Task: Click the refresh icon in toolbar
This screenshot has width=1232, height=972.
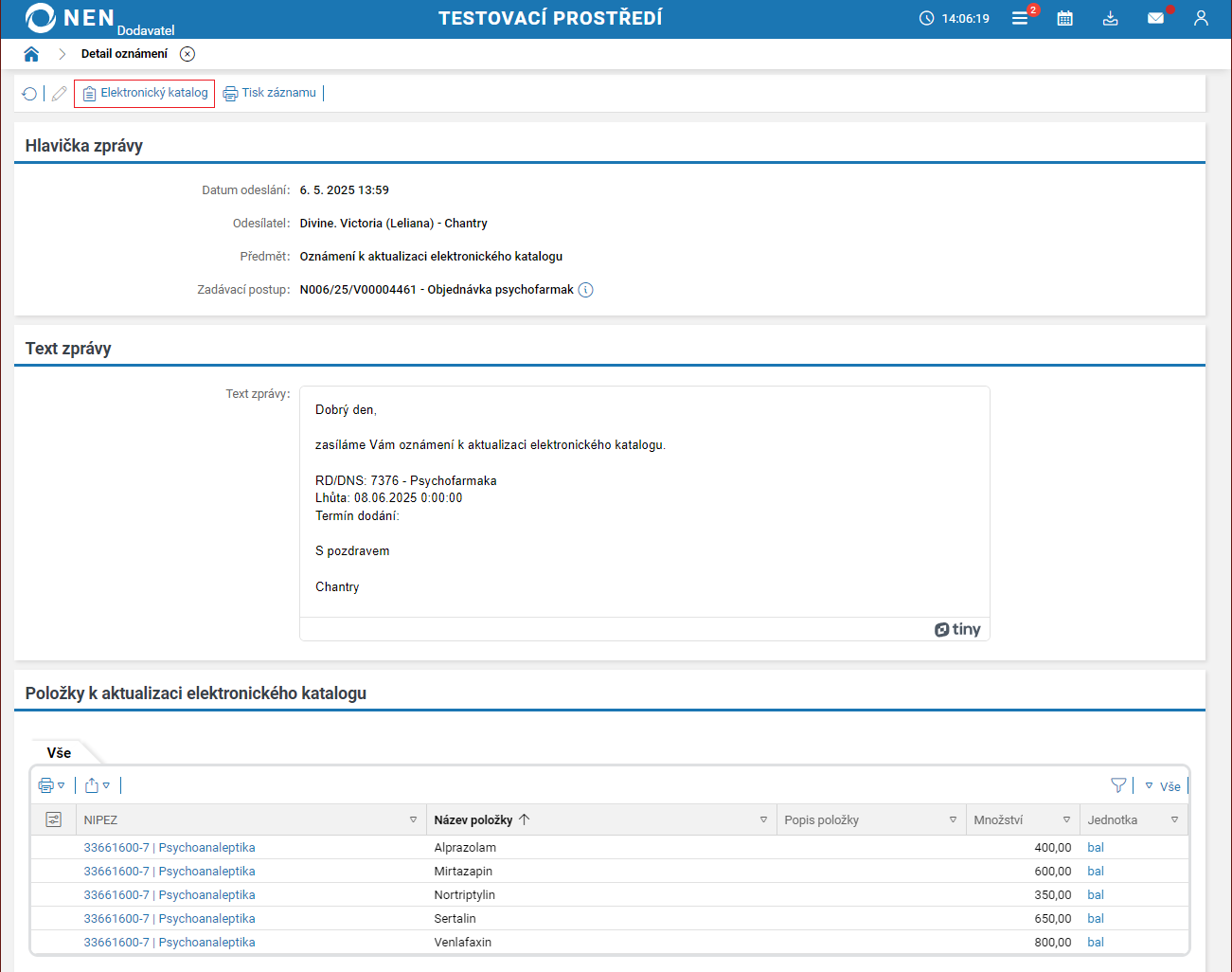Action: (29, 94)
